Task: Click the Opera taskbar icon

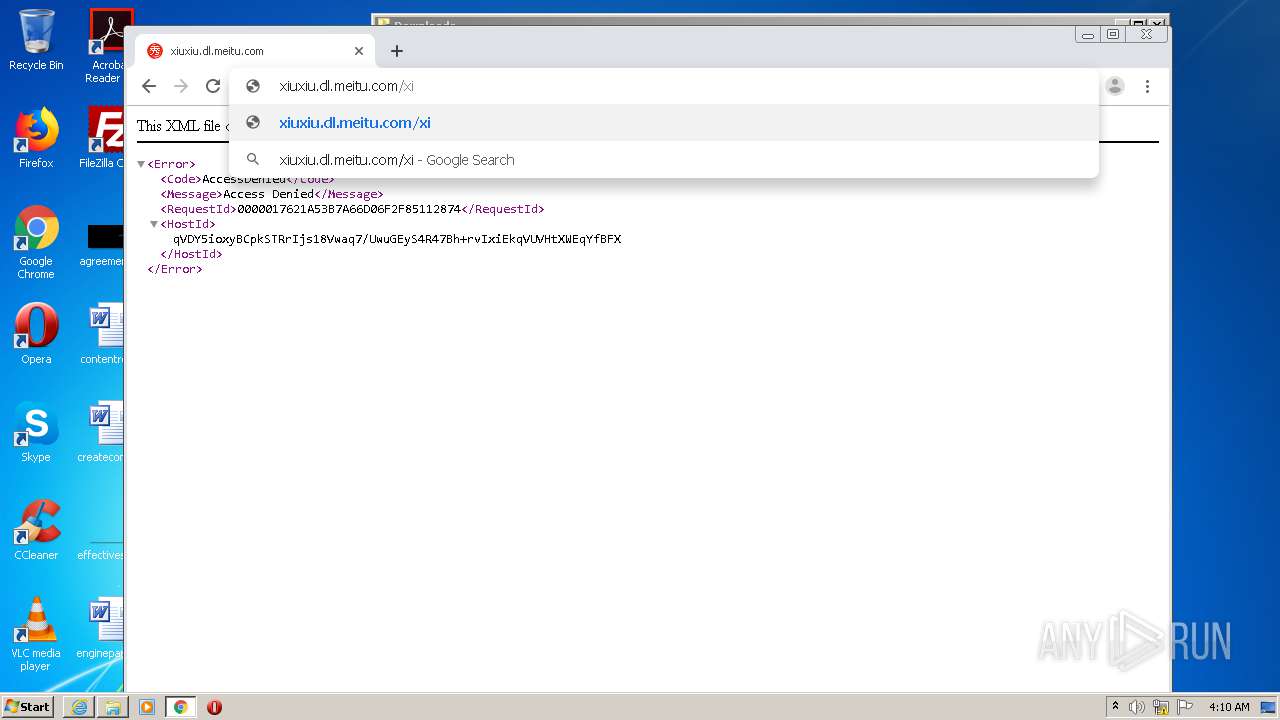Action: coord(214,707)
